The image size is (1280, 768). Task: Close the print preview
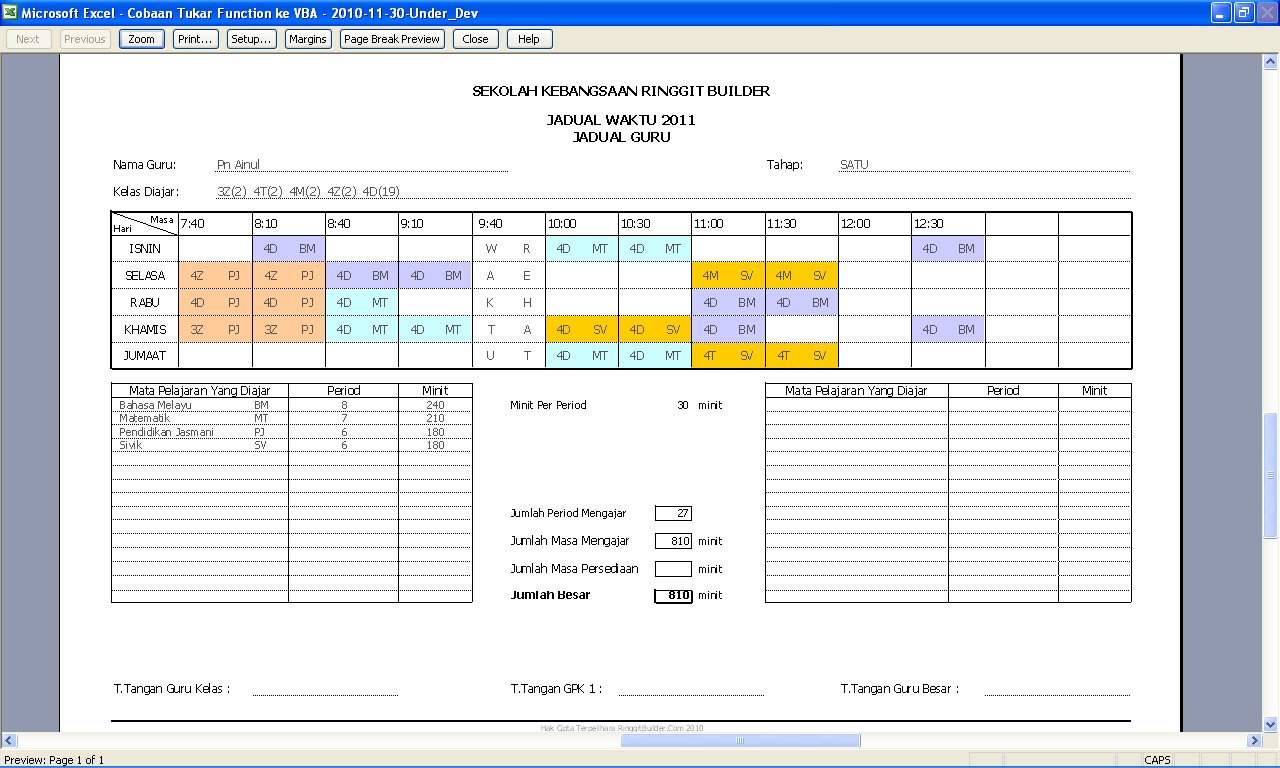475,38
